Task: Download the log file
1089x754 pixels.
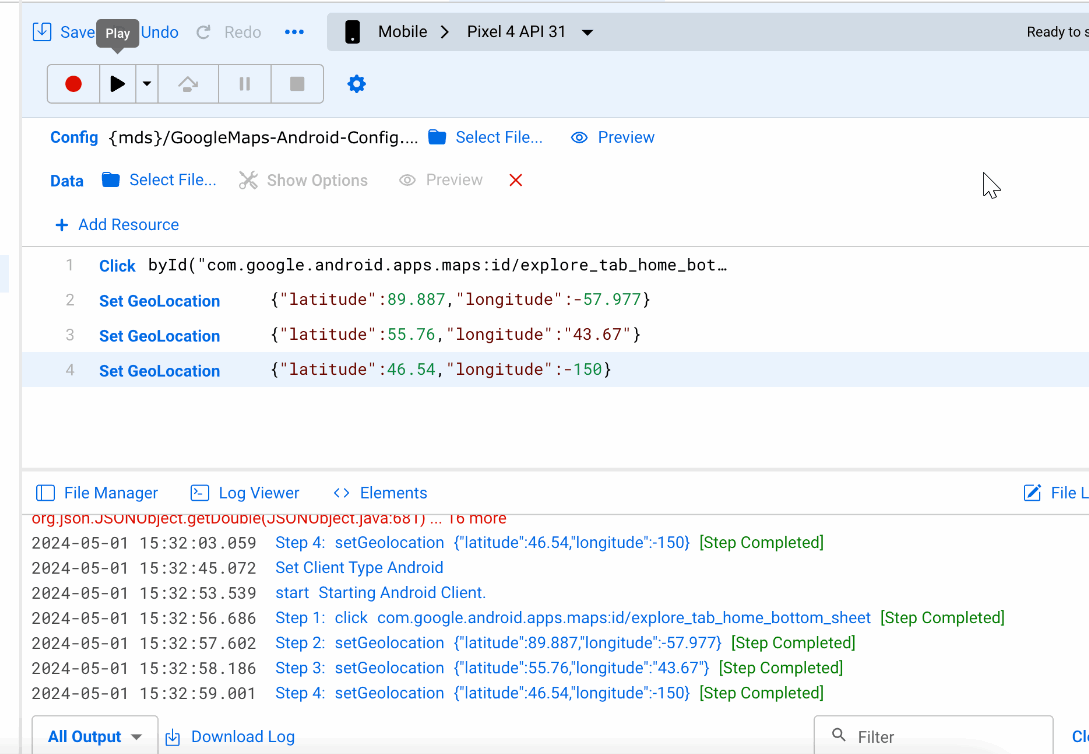Action: pos(230,737)
